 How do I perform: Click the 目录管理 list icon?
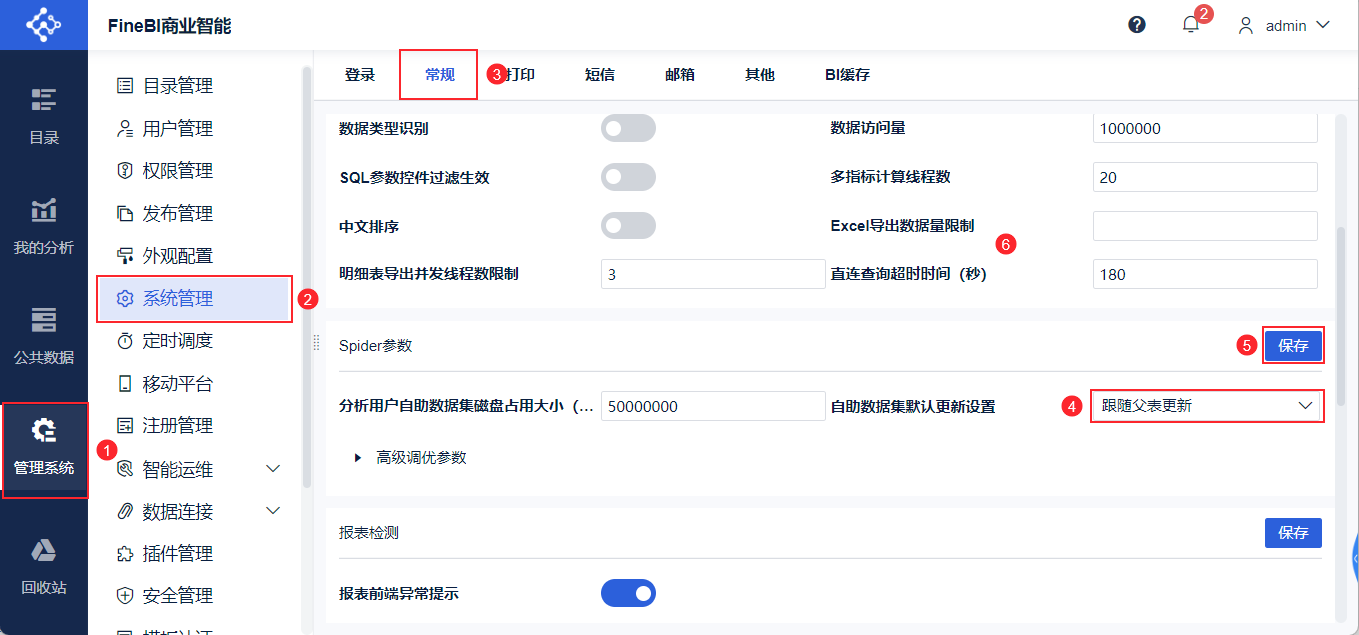tap(125, 86)
